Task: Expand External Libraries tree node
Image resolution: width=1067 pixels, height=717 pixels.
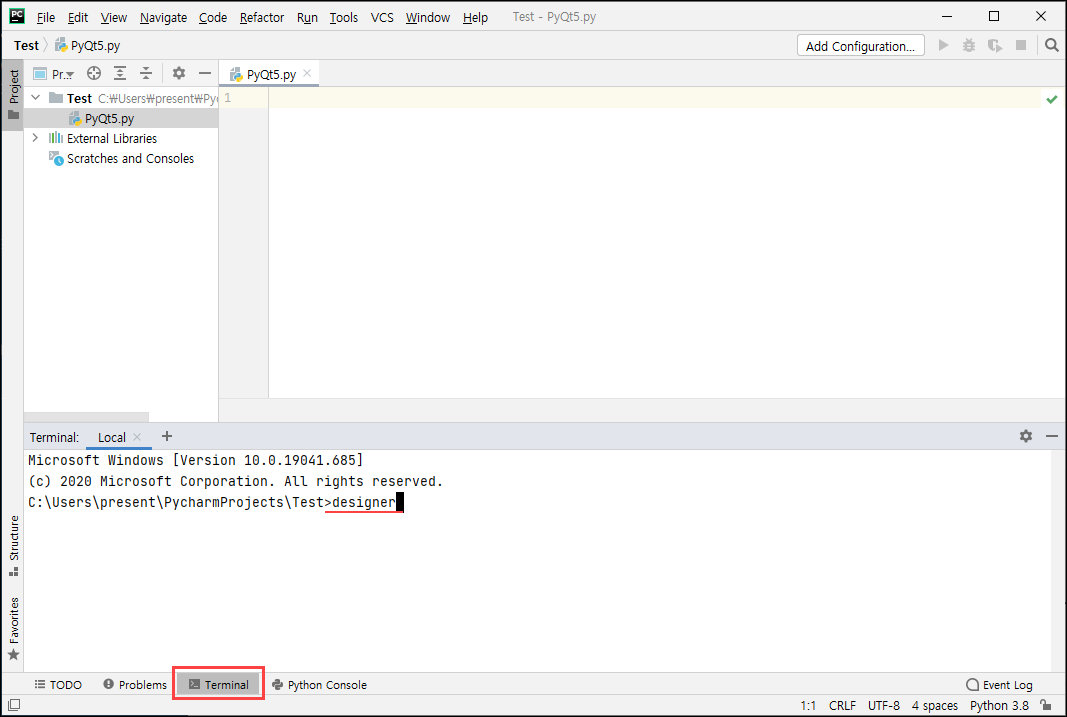Action: (35, 138)
